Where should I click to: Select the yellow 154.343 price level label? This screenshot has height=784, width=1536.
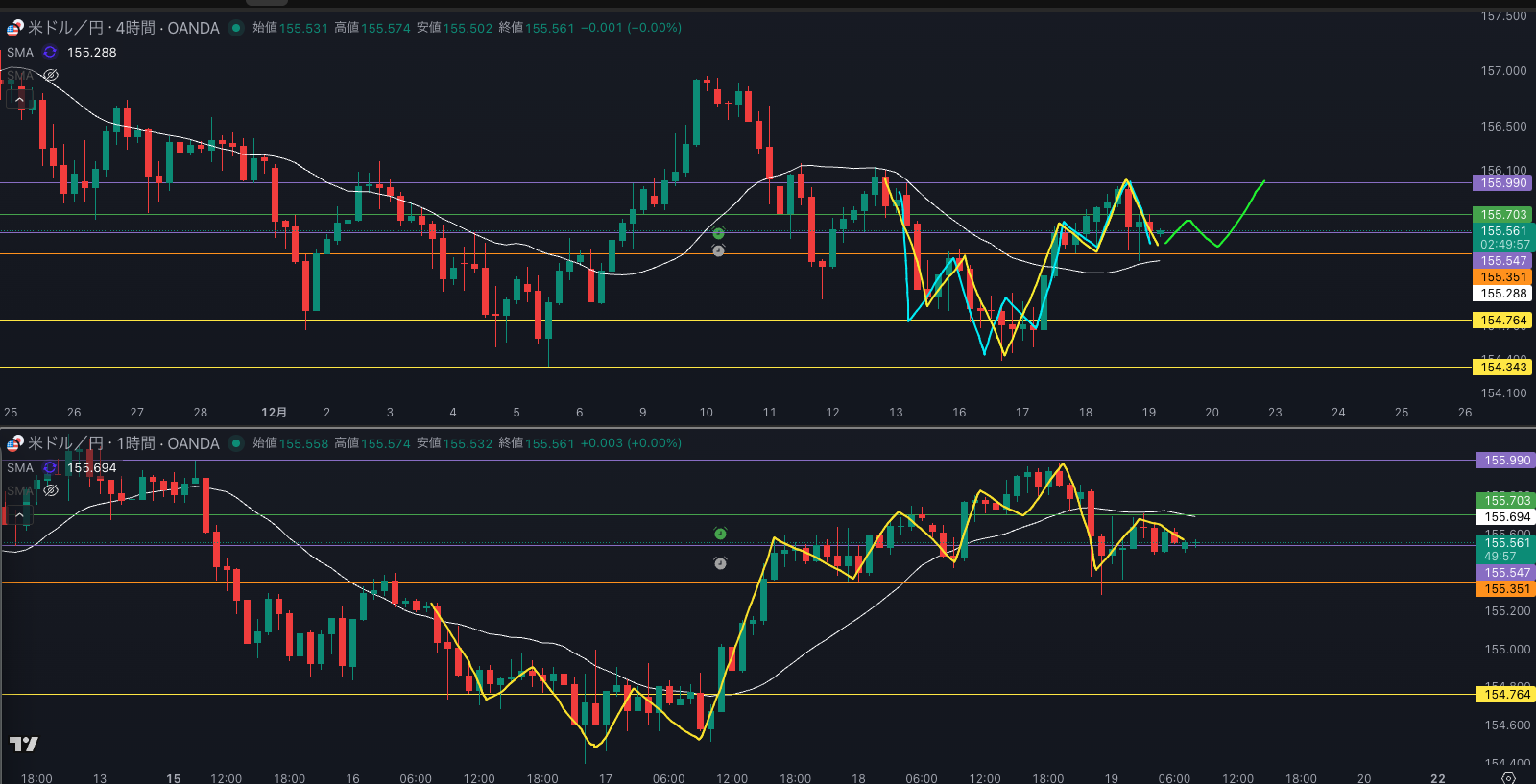click(1502, 368)
